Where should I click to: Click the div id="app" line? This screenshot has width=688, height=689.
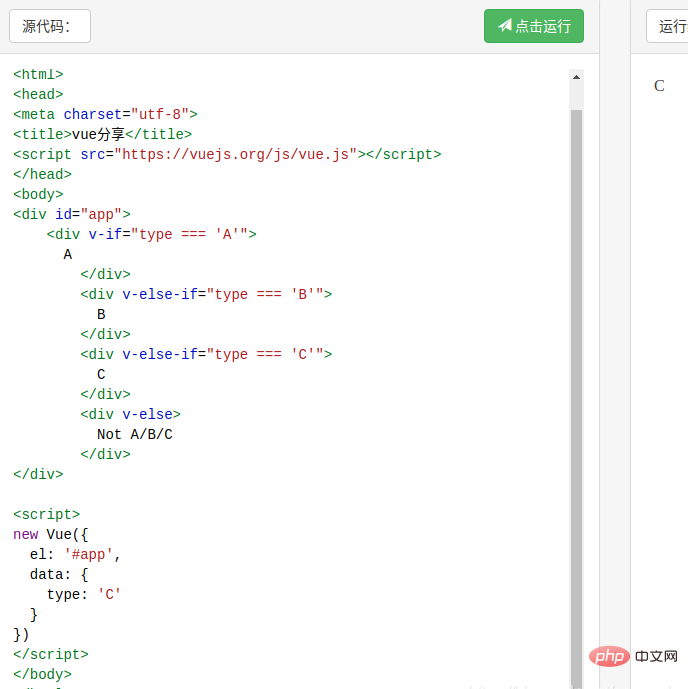coord(72,214)
